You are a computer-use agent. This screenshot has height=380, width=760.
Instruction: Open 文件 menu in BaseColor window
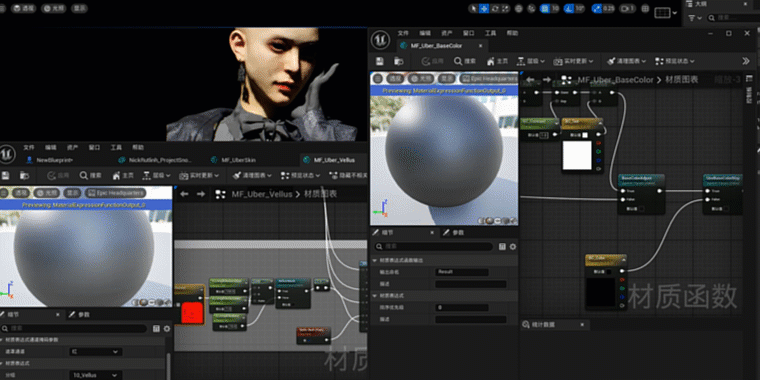[403, 33]
